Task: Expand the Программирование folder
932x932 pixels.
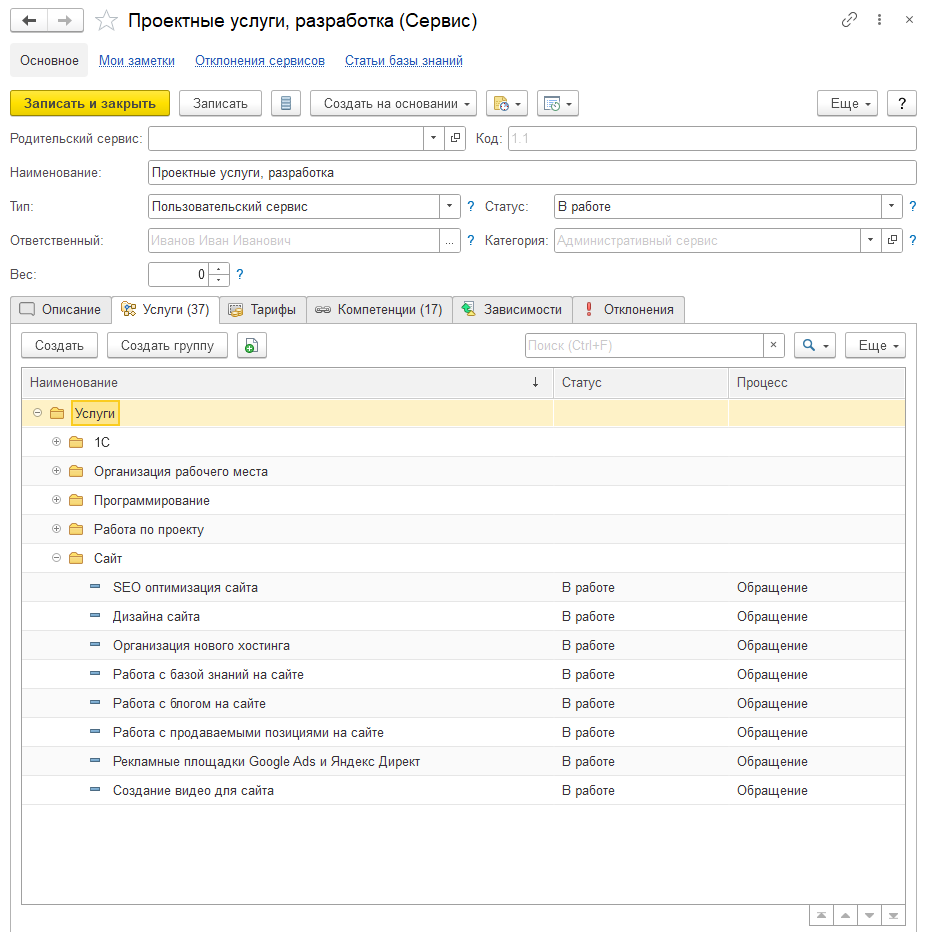Action: [x=57, y=500]
